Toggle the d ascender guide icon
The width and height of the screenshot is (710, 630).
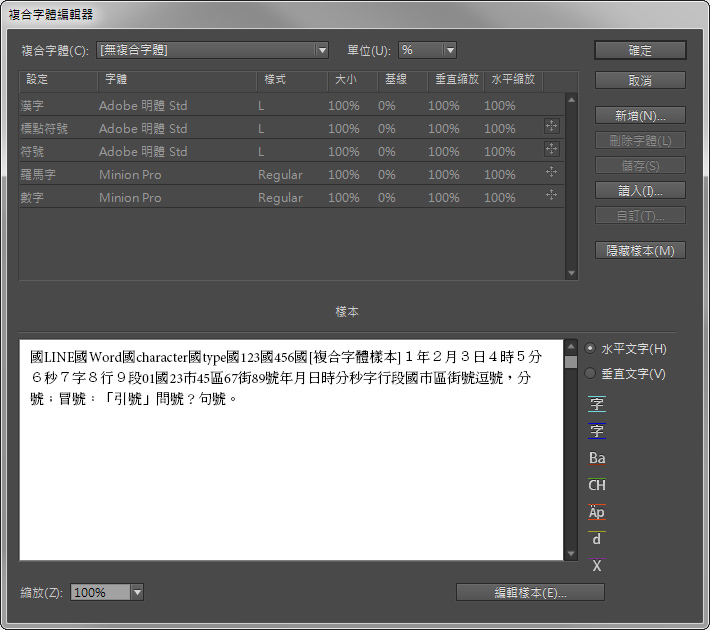coord(597,539)
